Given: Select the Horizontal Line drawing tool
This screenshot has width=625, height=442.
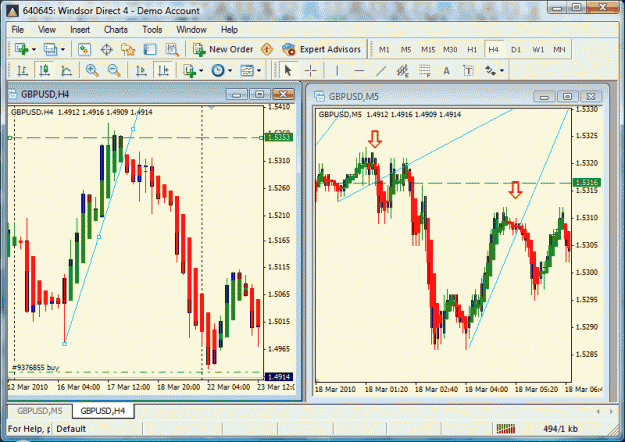Looking at the screenshot, I should click(359, 71).
